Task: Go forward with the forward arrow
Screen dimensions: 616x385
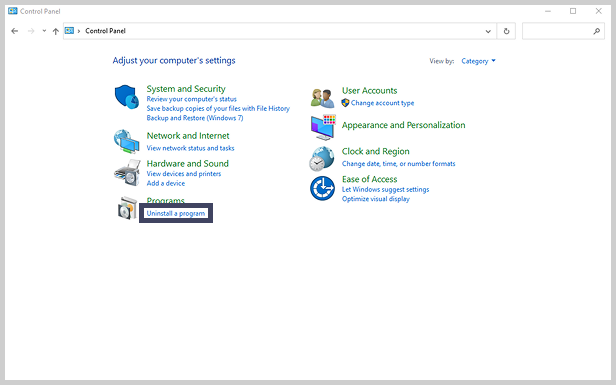Action: pos(31,31)
